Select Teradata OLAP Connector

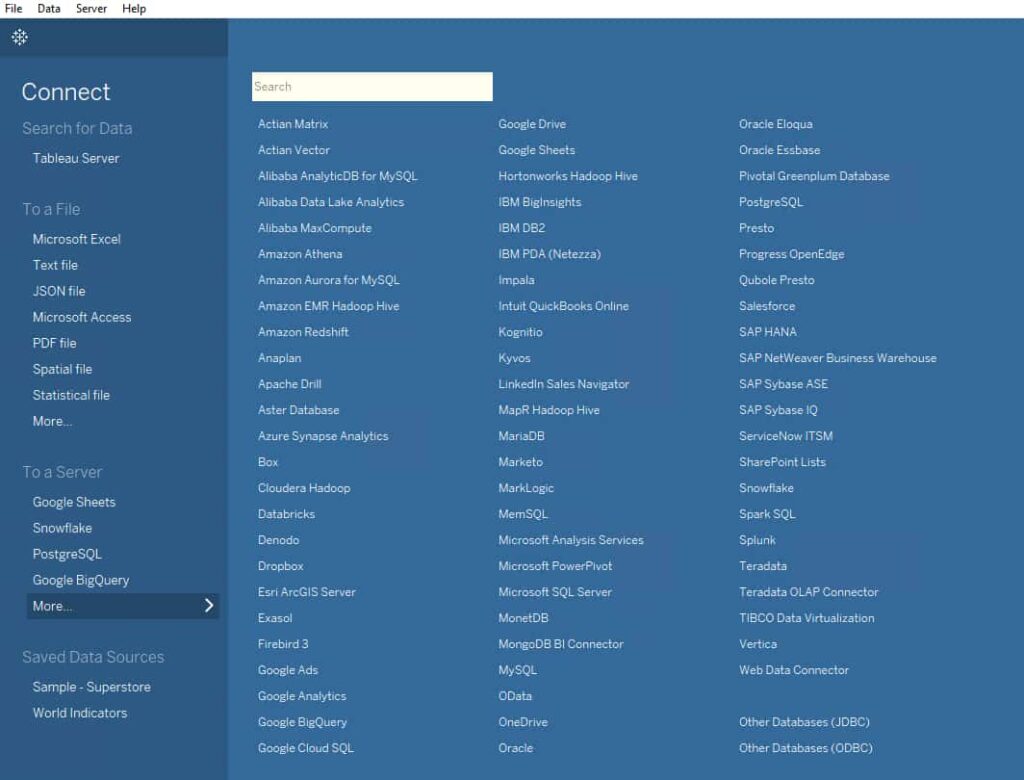[x=808, y=592]
